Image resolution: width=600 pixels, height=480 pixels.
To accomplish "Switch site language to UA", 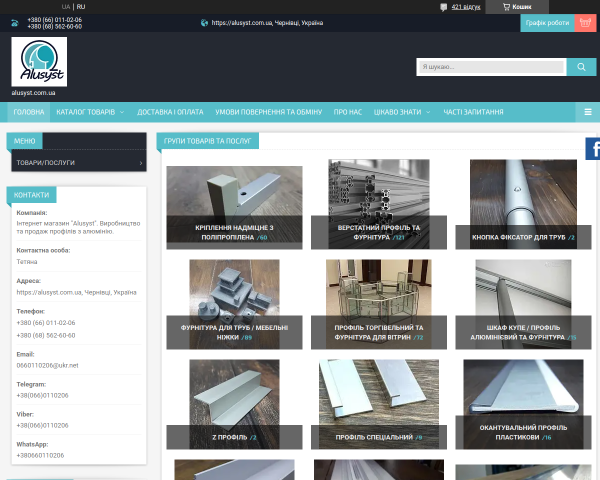I will click(66, 7).
